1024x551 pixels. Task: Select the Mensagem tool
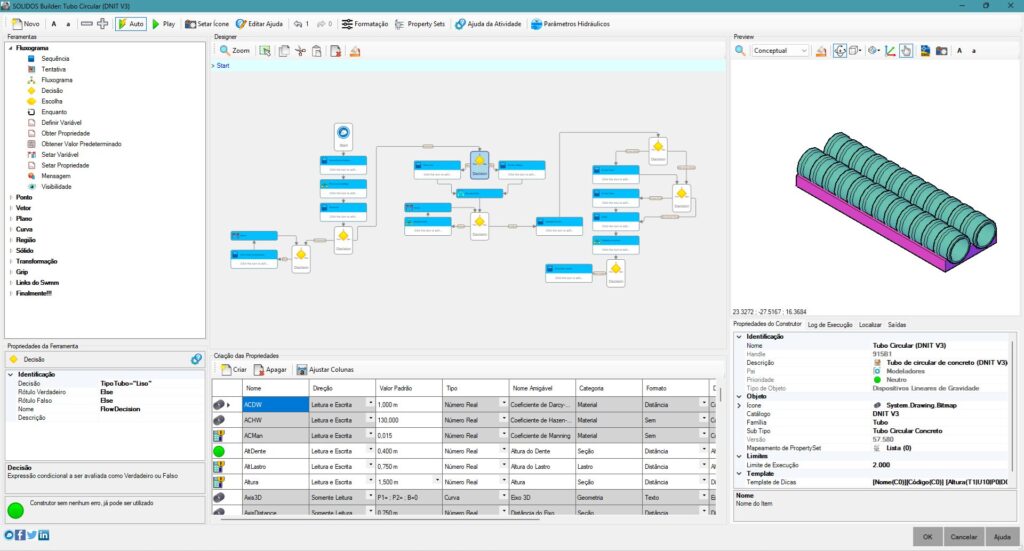tap(56, 176)
